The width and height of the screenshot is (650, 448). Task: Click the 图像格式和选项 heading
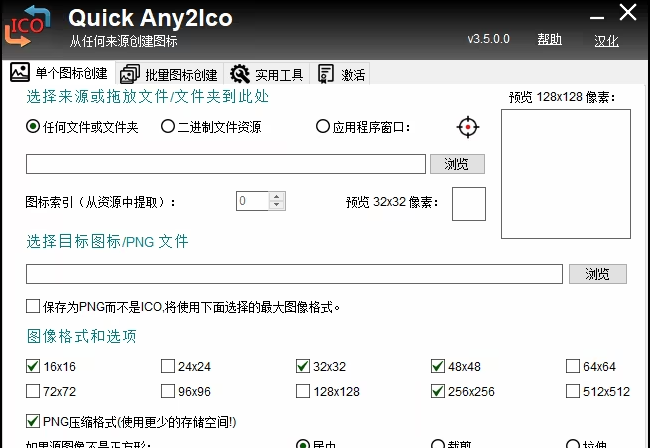[x=82, y=336]
